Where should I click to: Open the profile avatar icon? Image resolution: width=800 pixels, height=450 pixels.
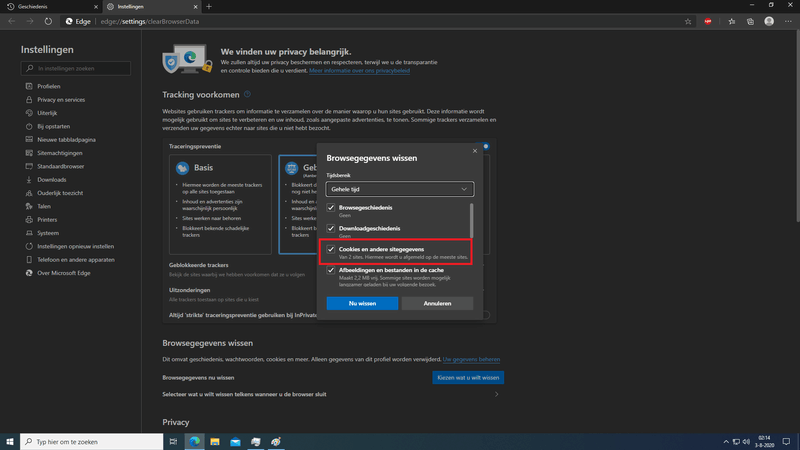(x=769, y=21)
